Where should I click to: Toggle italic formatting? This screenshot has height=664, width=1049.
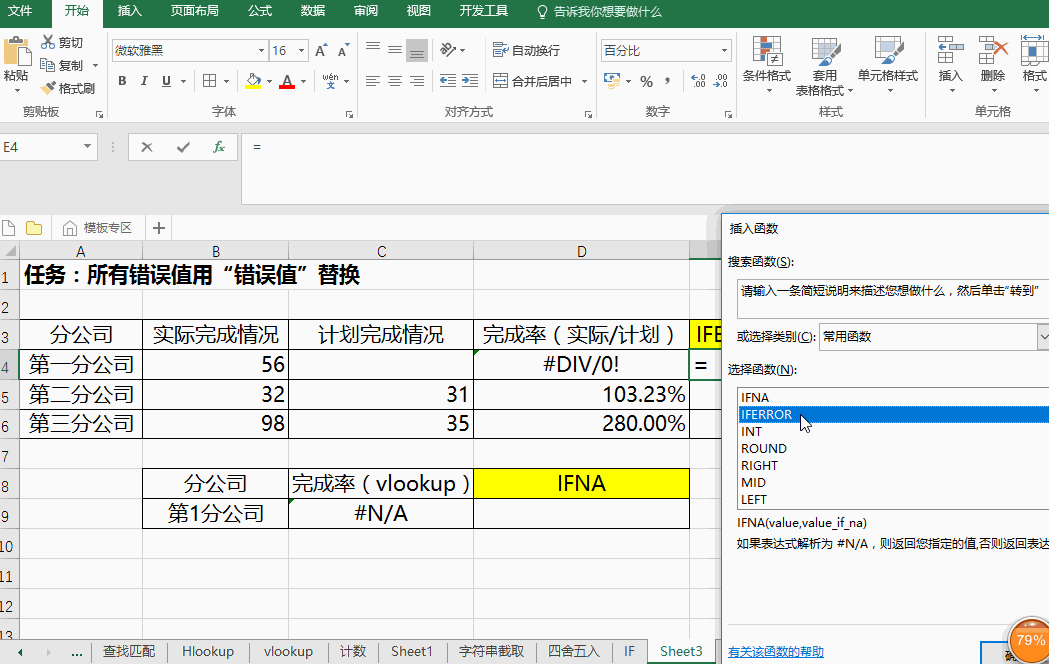pos(145,82)
